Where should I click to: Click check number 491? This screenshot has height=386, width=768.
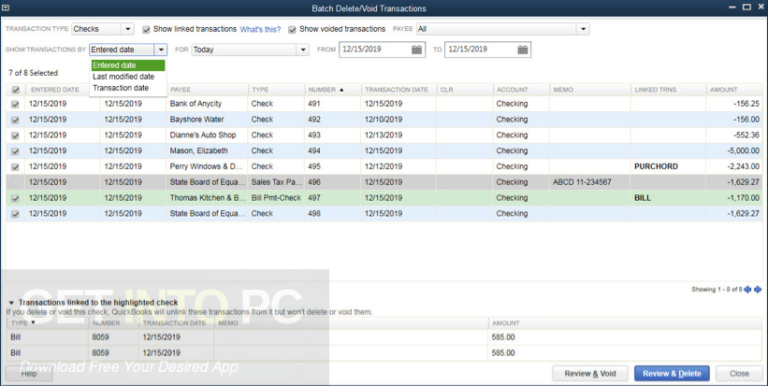click(314, 104)
